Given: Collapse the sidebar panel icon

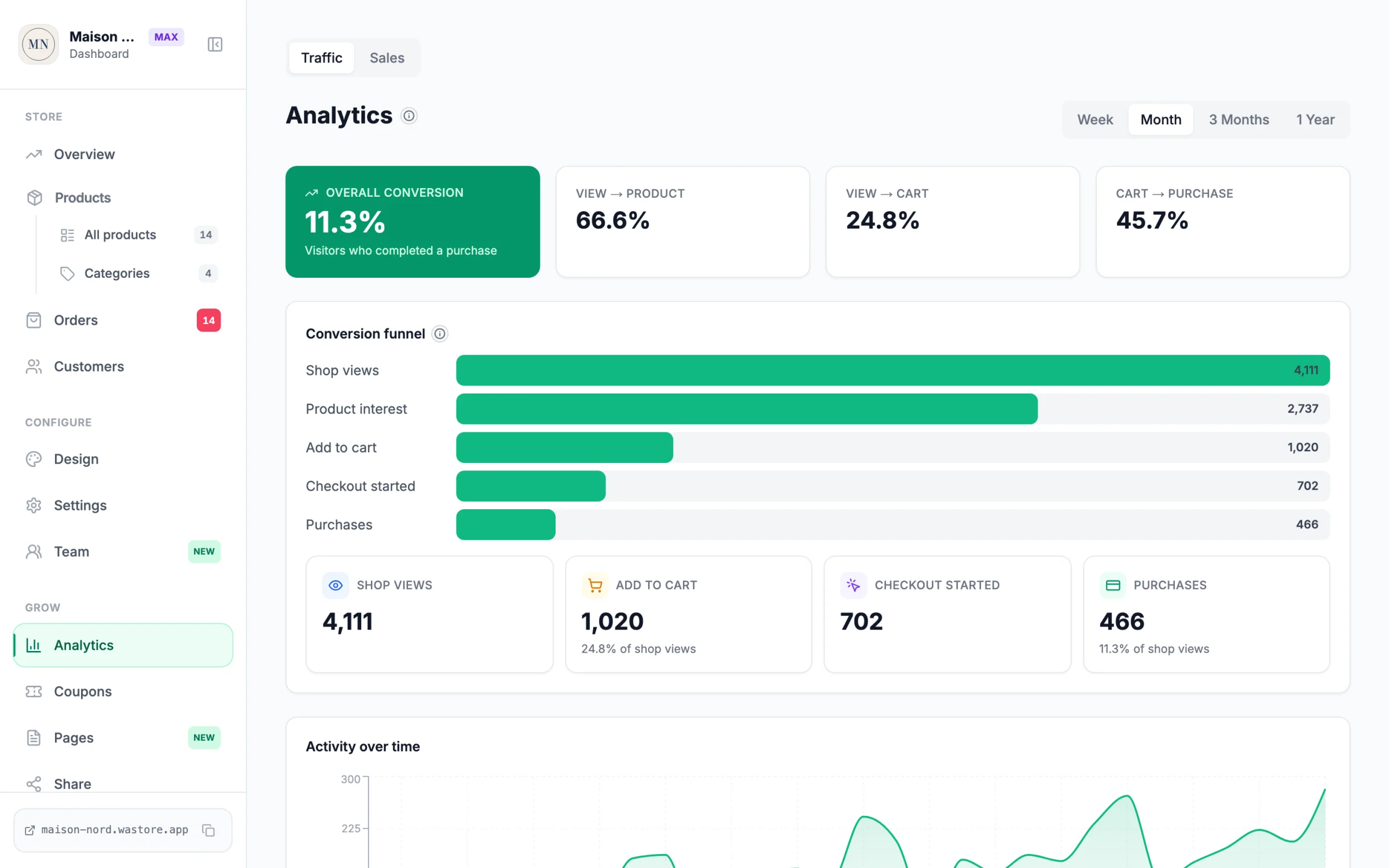Looking at the screenshot, I should point(215,45).
